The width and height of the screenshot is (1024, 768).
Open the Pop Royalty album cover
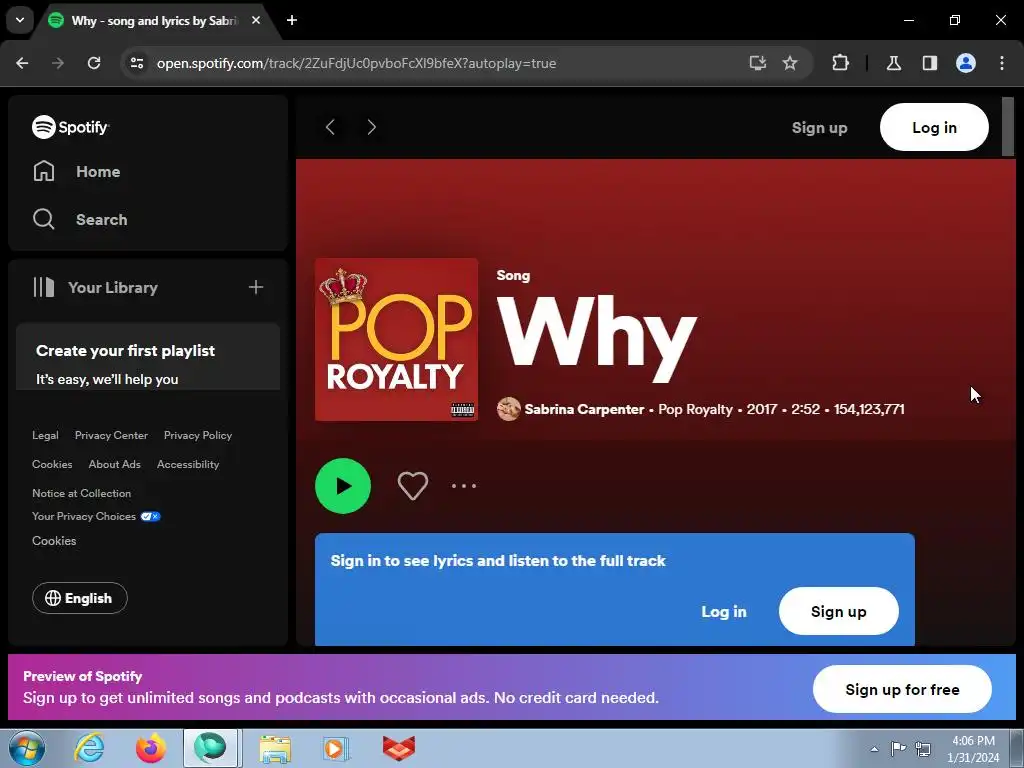[x=396, y=340]
